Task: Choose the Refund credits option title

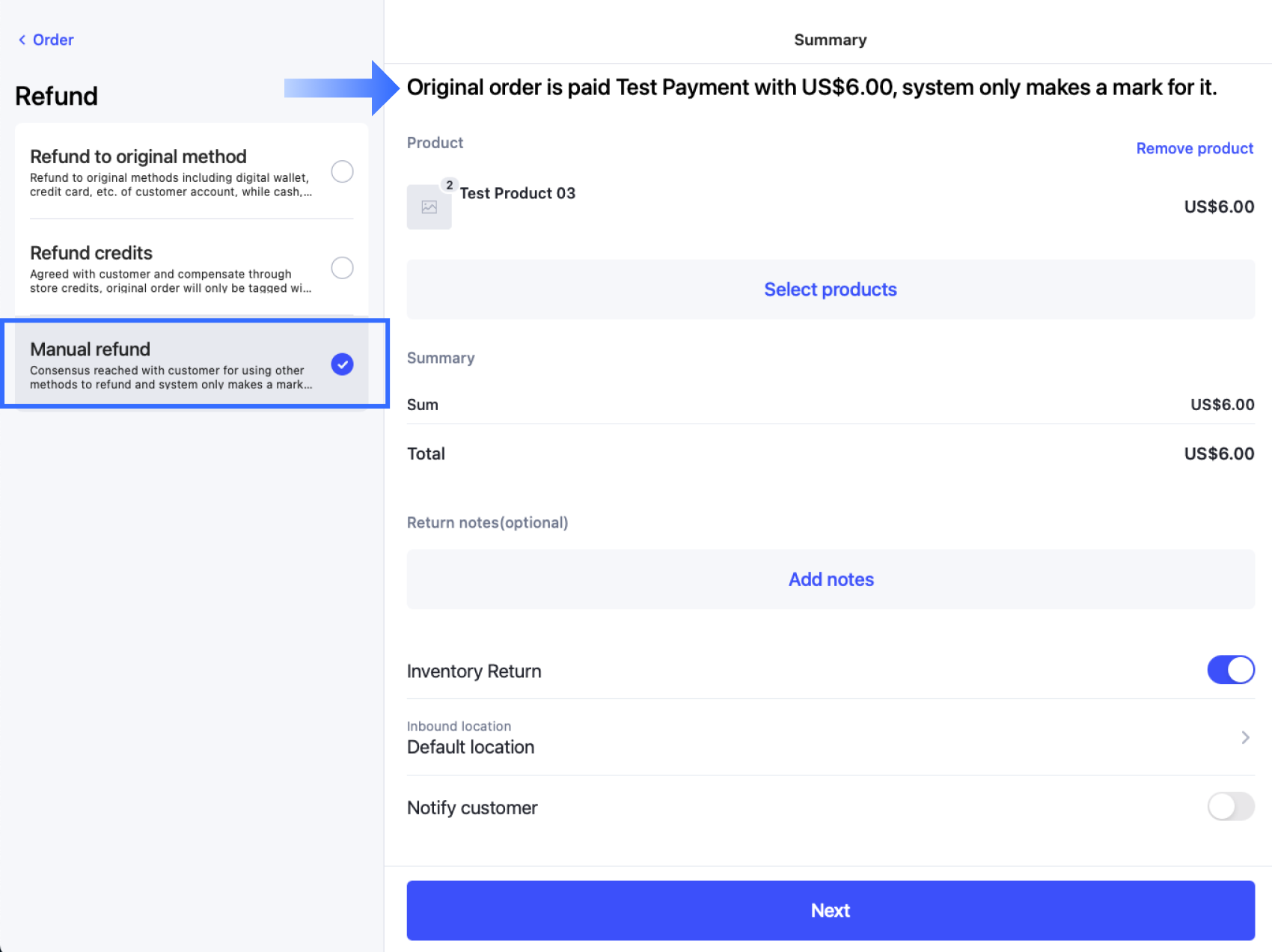Action: 91,253
